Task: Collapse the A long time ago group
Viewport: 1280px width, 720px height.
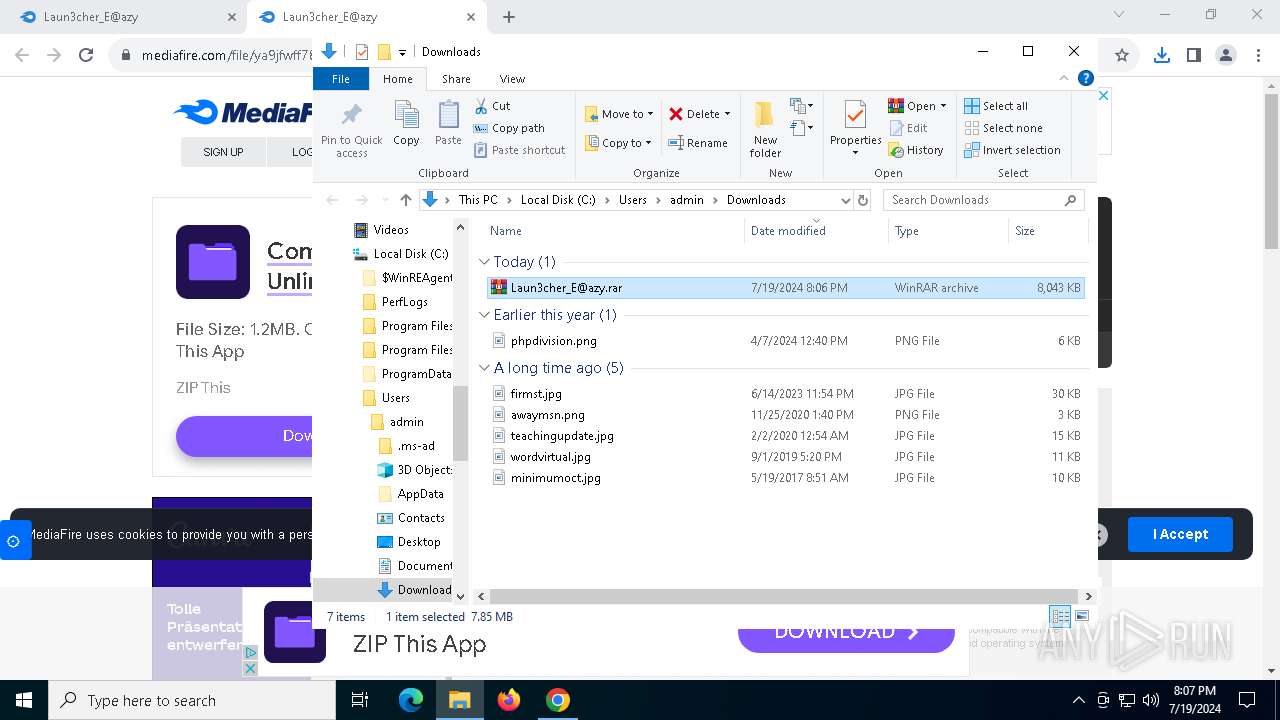Action: click(x=484, y=368)
